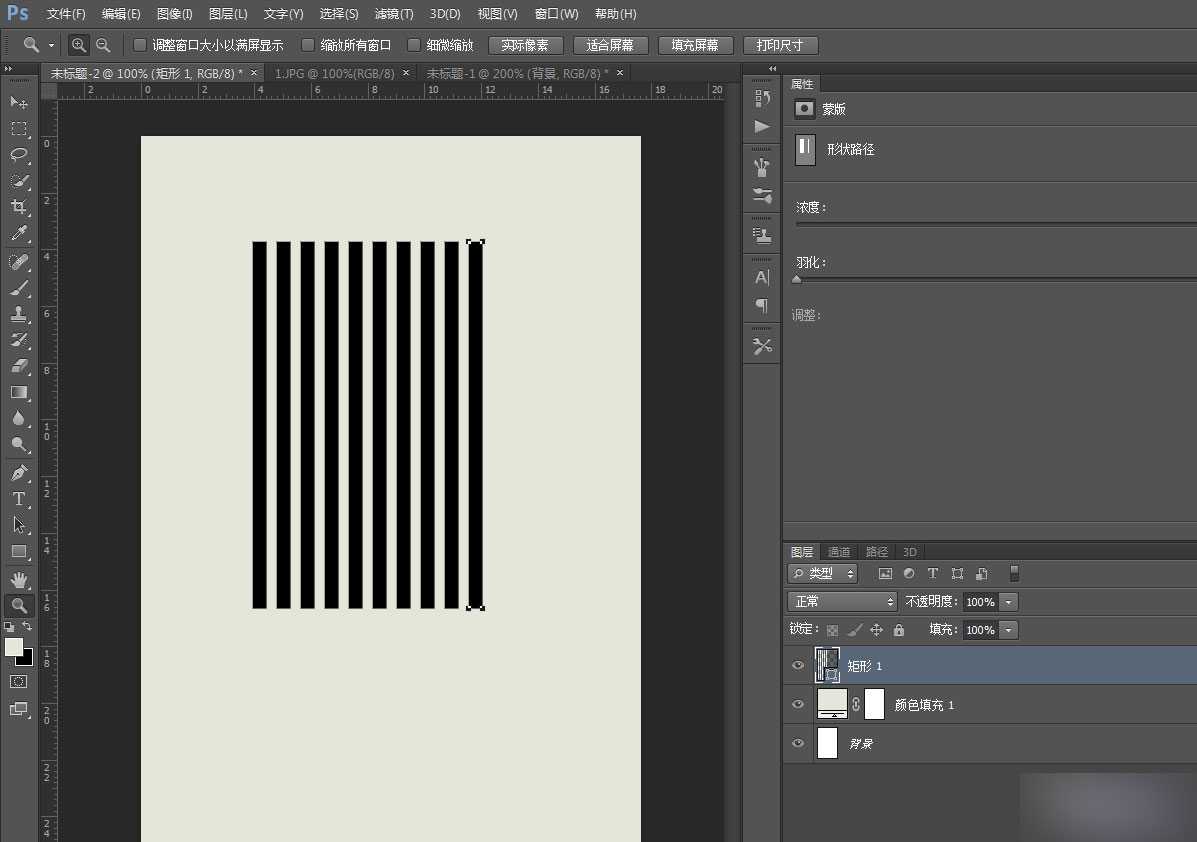
Task: Select the Move tool
Action: (19, 103)
